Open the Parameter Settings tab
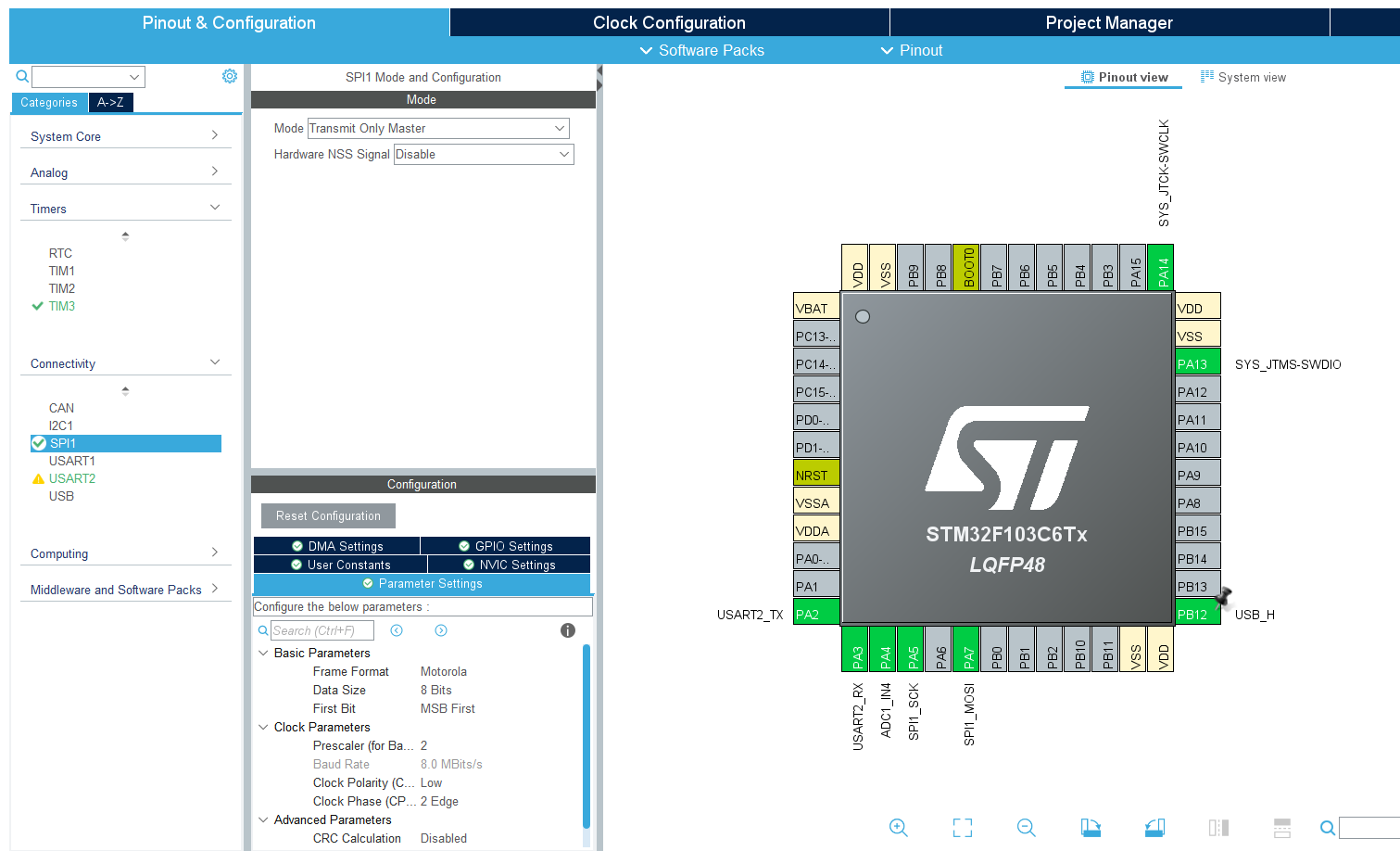The height and width of the screenshot is (851, 1400). (x=422, y=583)
